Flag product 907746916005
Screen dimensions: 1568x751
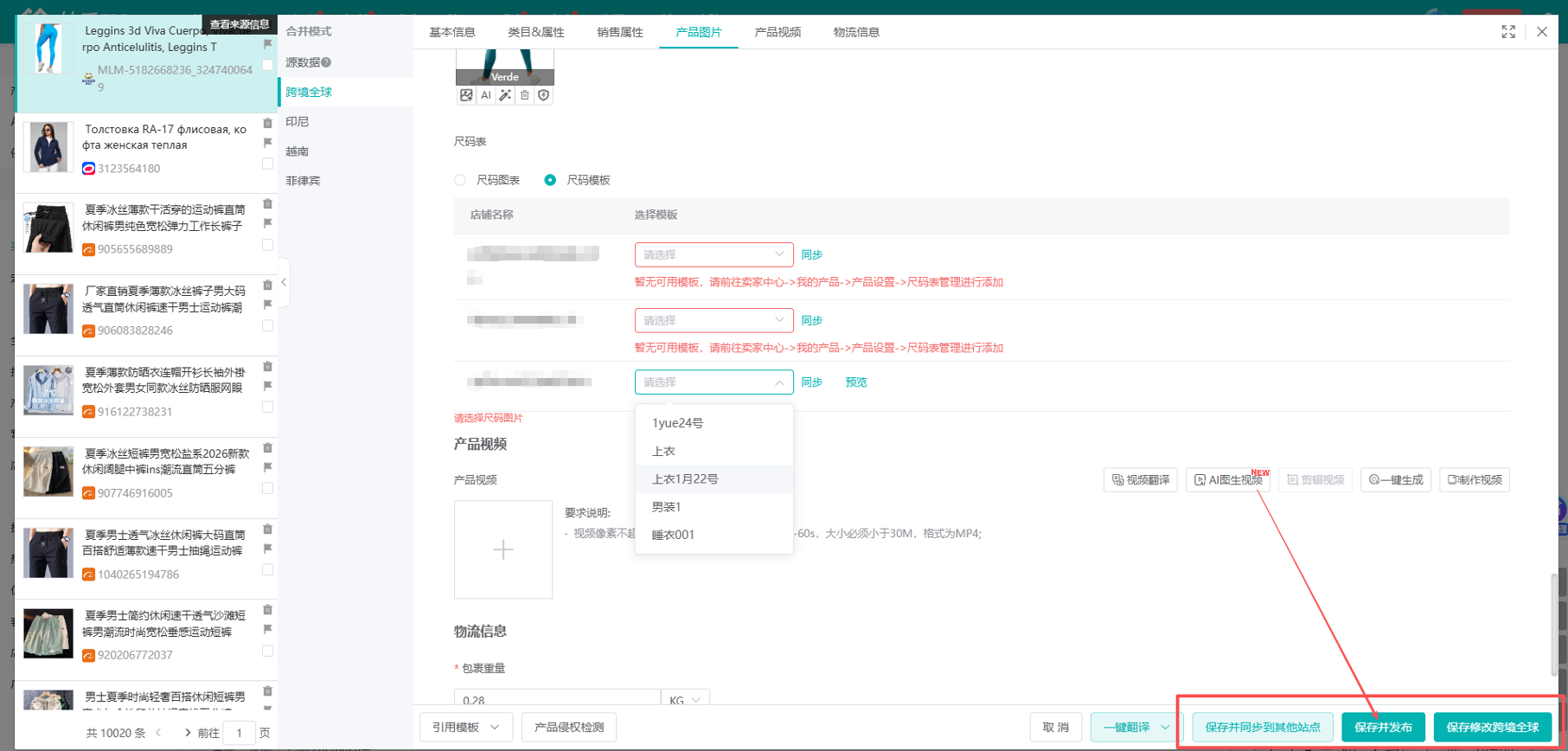(267, 467)
